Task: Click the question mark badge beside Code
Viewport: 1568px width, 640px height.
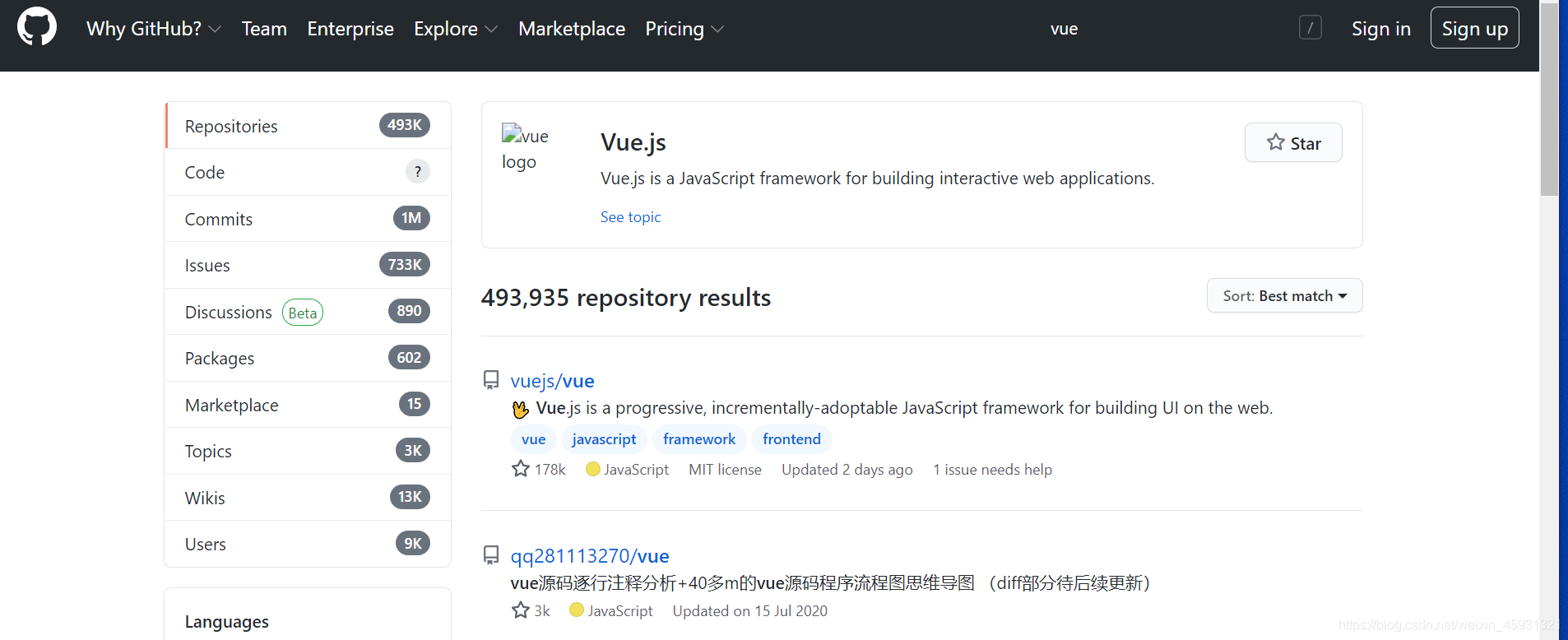Action: click(418, 171)
